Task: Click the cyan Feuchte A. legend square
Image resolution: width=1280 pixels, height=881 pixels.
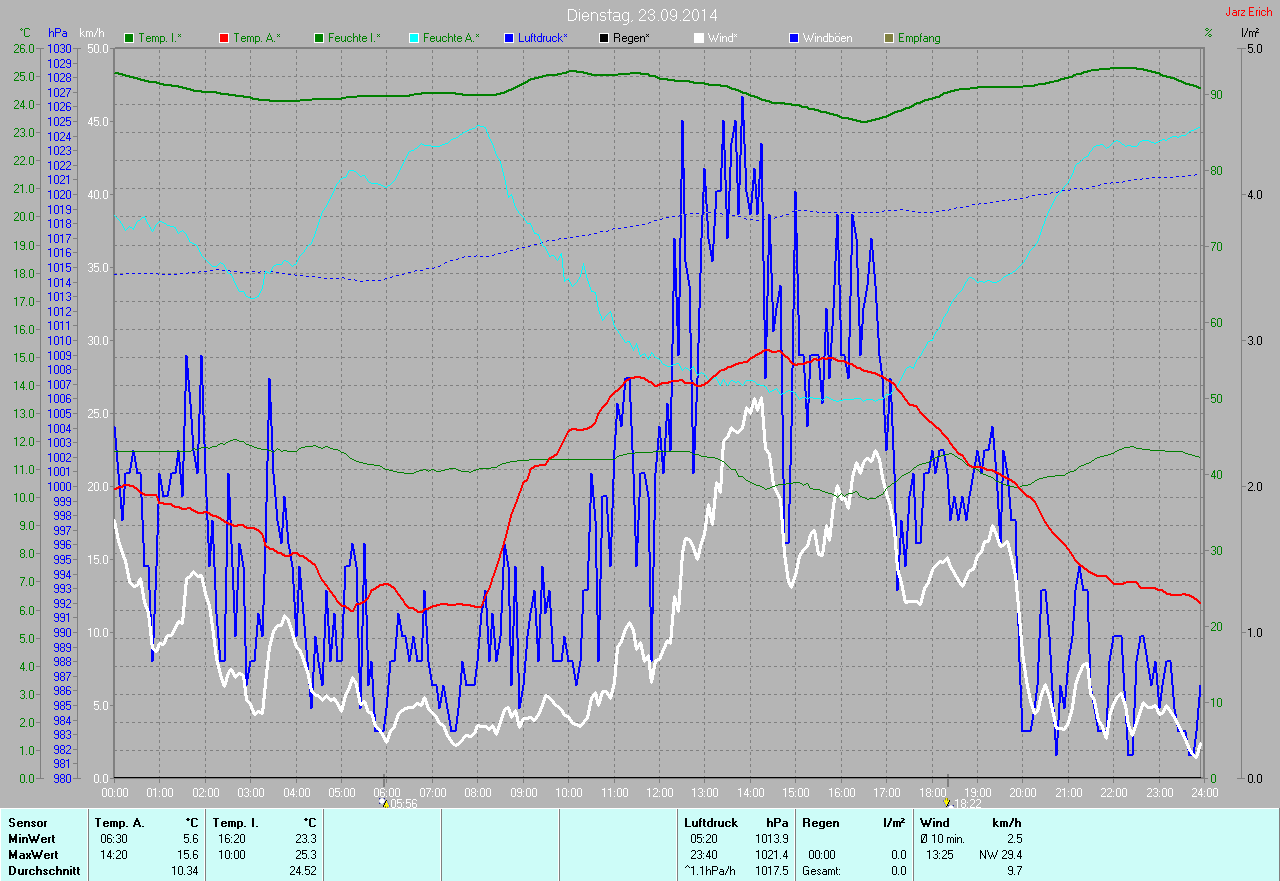Action: click(413, 38)
